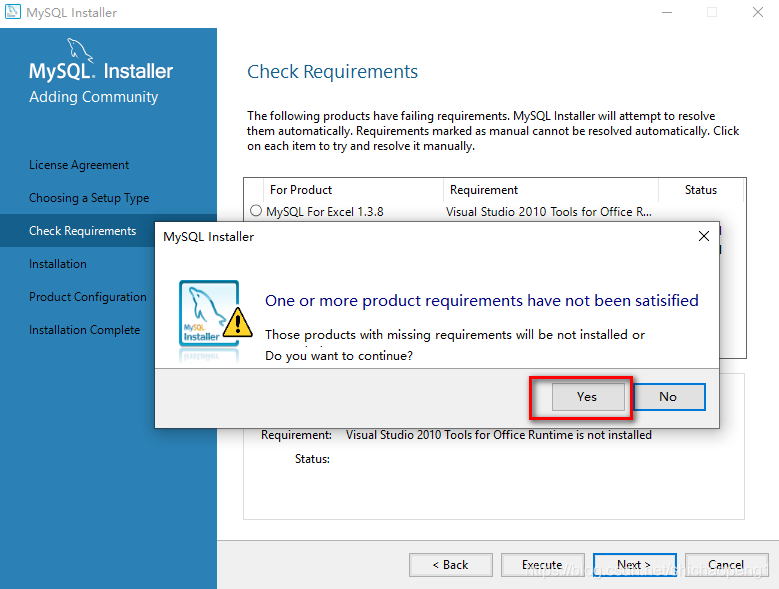Minimize the MySQL Installer window
Viewport: 779px width, 589px height.
click(x=667, y=12)
